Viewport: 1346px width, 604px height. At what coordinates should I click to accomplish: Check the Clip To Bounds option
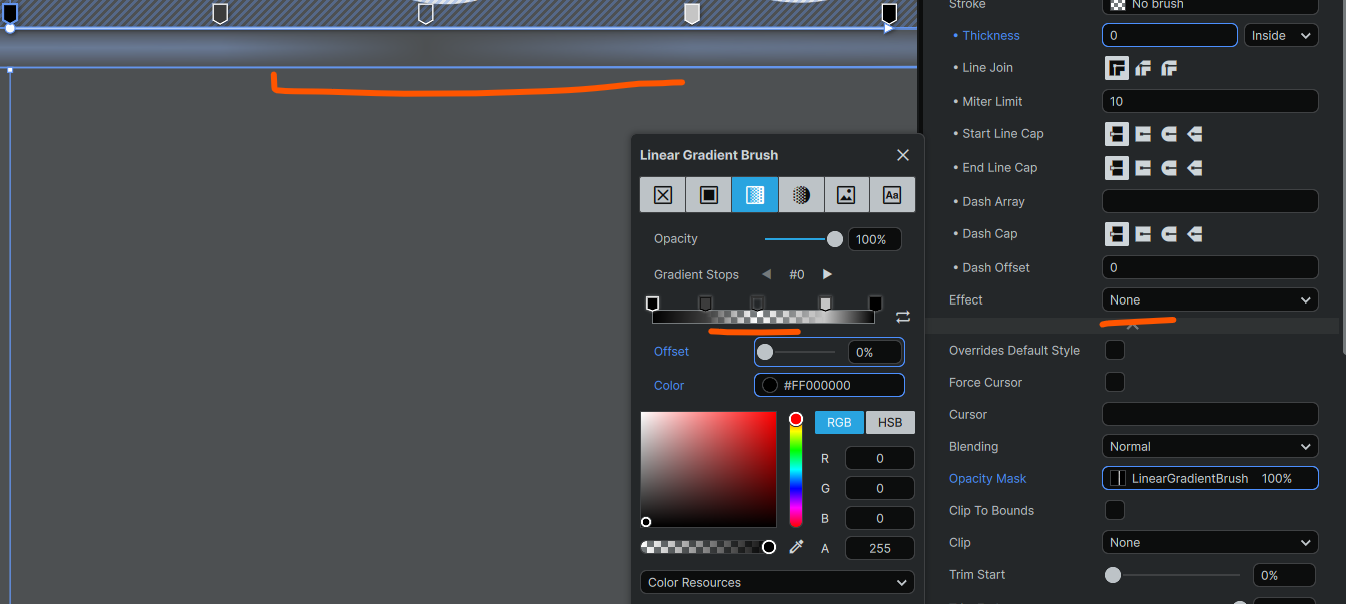1114,510
